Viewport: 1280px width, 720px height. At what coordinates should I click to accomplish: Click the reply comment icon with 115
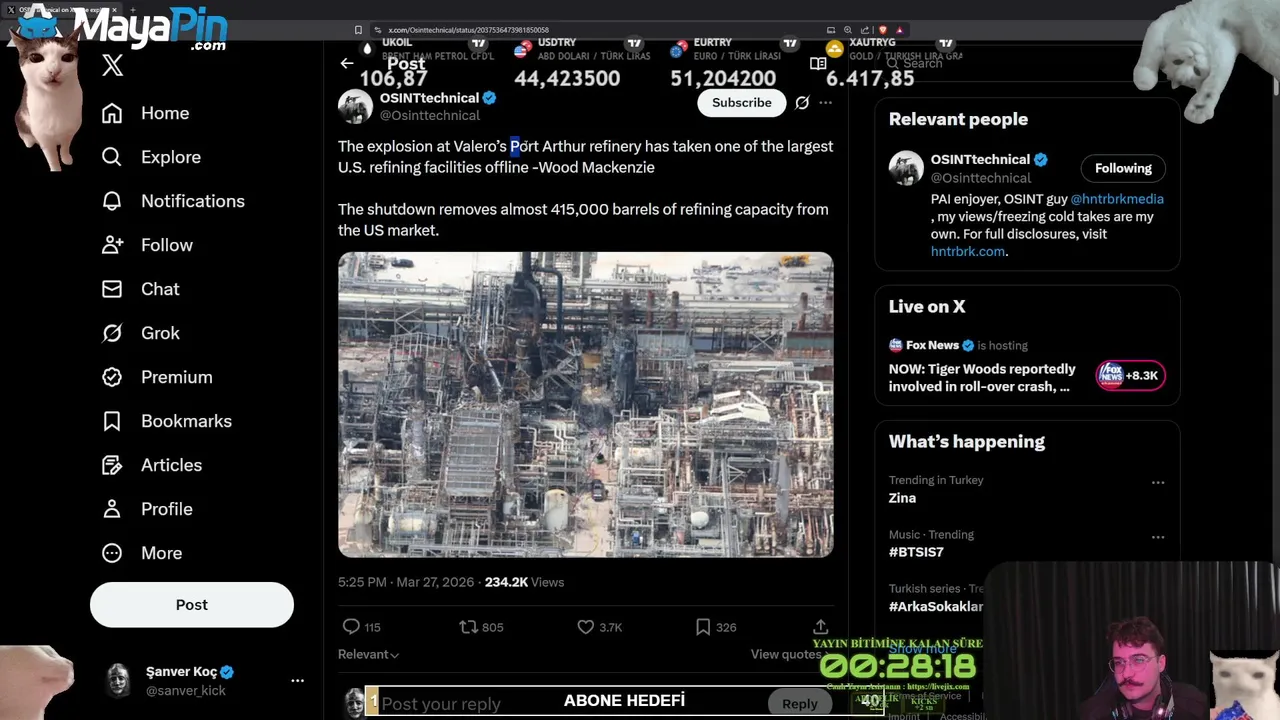(x=351, y=627)
